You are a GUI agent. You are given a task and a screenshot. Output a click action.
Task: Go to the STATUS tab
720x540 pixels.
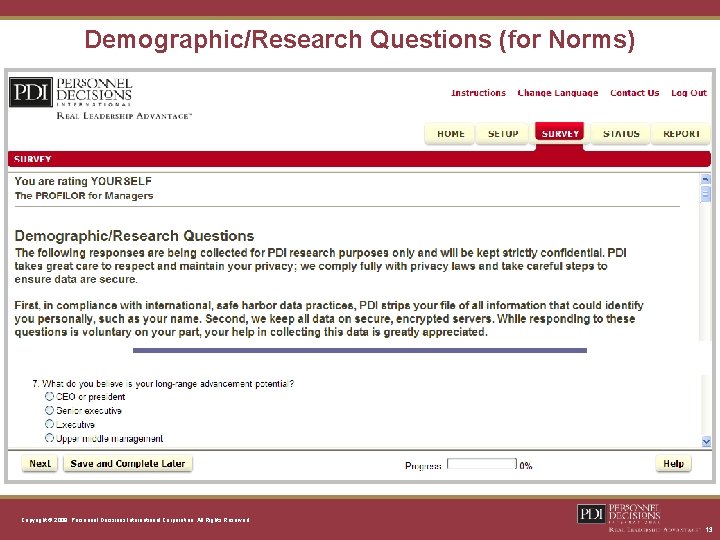621,134
